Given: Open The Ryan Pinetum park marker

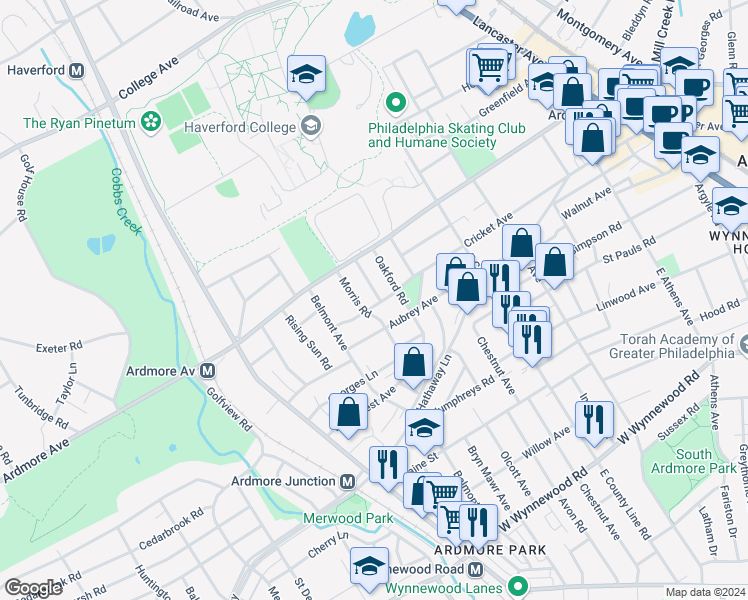Looking at the screenshot, I should [151, 123].
